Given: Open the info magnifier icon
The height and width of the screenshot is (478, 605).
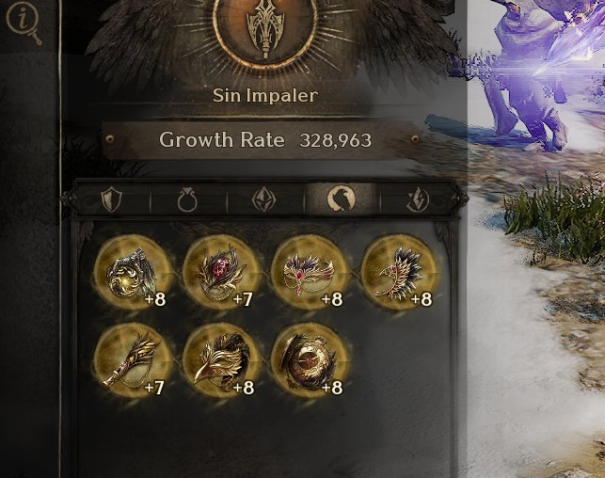Looking at the screenshot, I should pyautogui.click(x=24, y=24).
